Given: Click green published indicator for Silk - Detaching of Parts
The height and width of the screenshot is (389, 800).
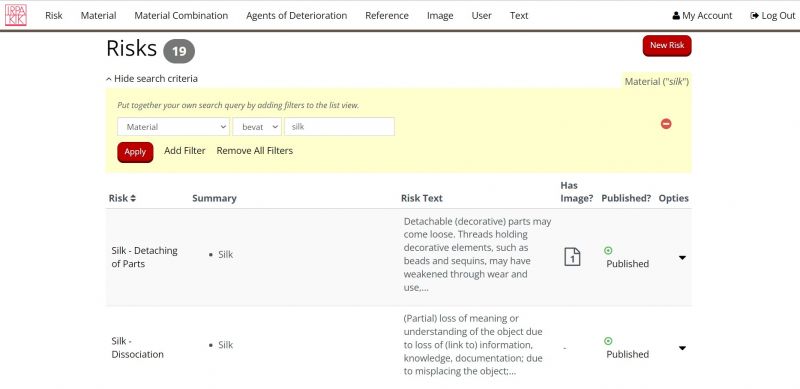Looking at the screenshot, I should 608,250.
